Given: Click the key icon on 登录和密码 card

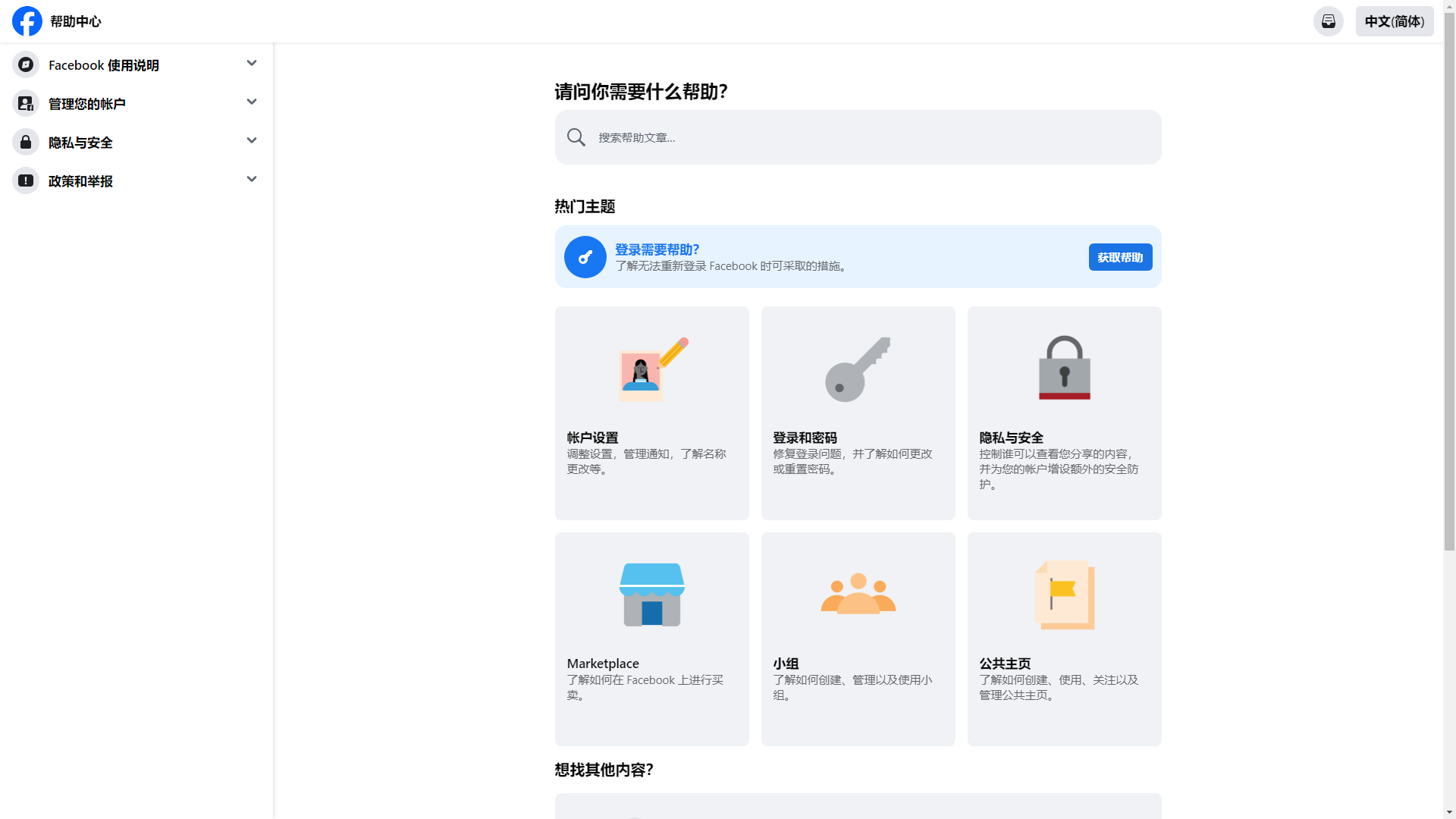Looking at the screenshot, I should click(858, 369).
